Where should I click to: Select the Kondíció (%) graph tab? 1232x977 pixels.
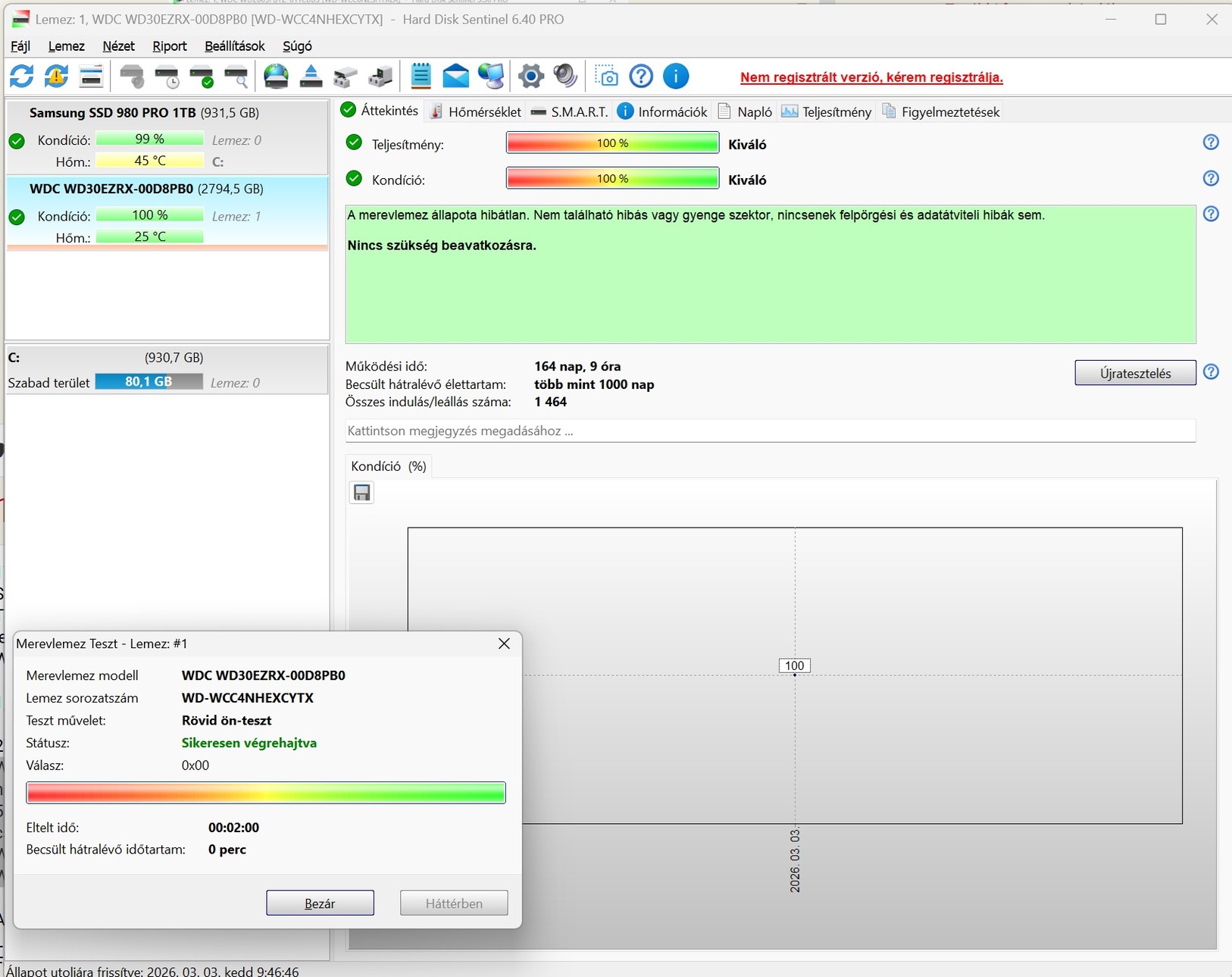[x=389, y=466]
